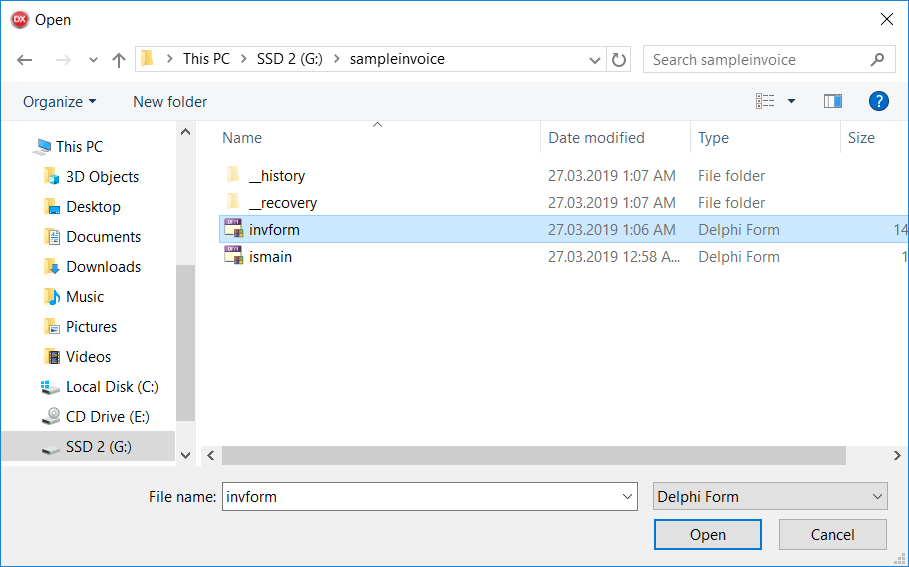909x567 pixels.
Task: Open the Organize menu
Action: (59, 102)
